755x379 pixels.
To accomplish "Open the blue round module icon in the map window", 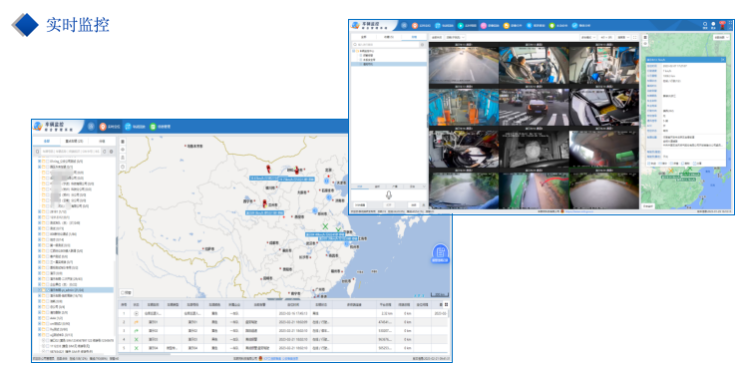I will point(128,126).
